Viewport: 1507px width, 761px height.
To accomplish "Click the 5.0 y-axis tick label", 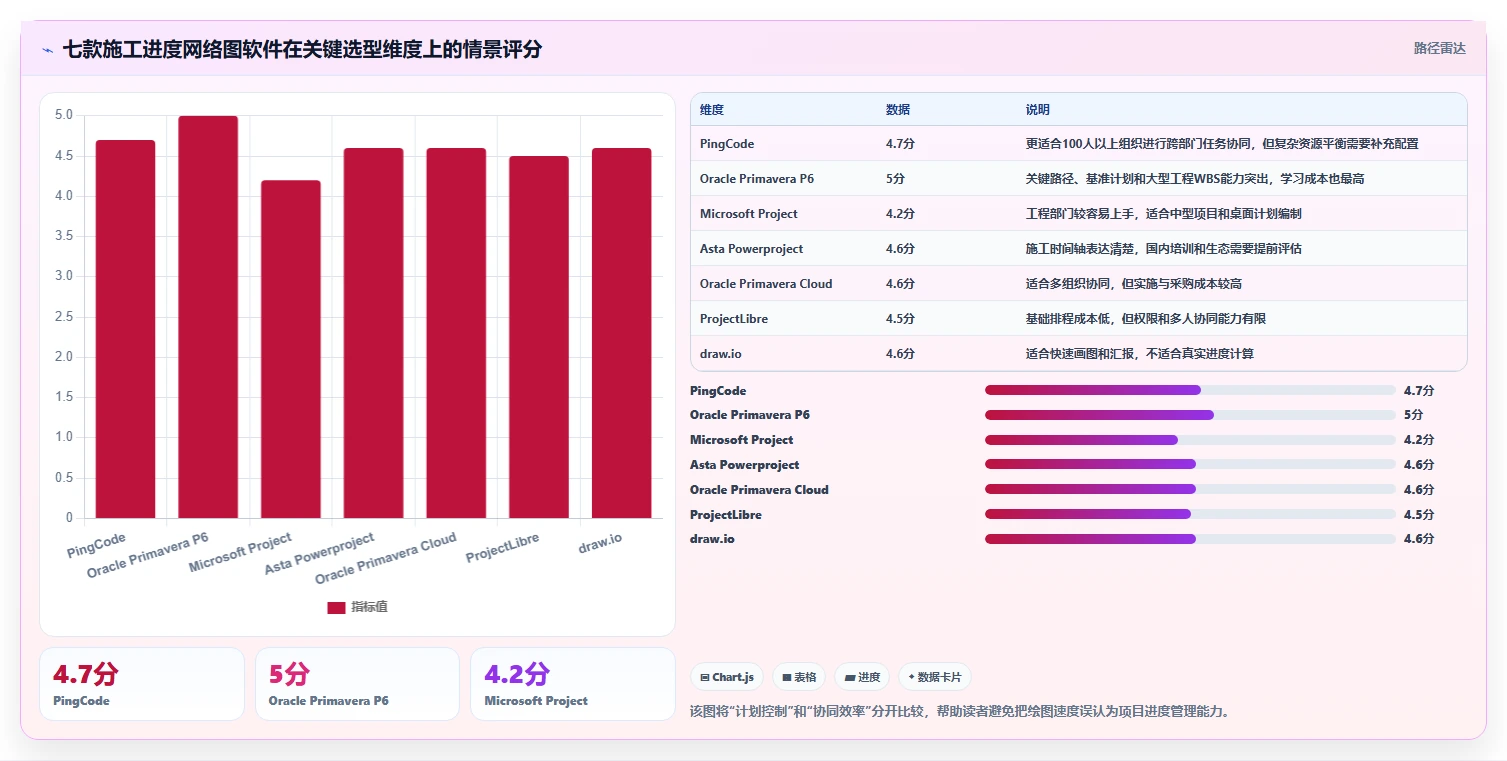I will click(x=64, y=115).
